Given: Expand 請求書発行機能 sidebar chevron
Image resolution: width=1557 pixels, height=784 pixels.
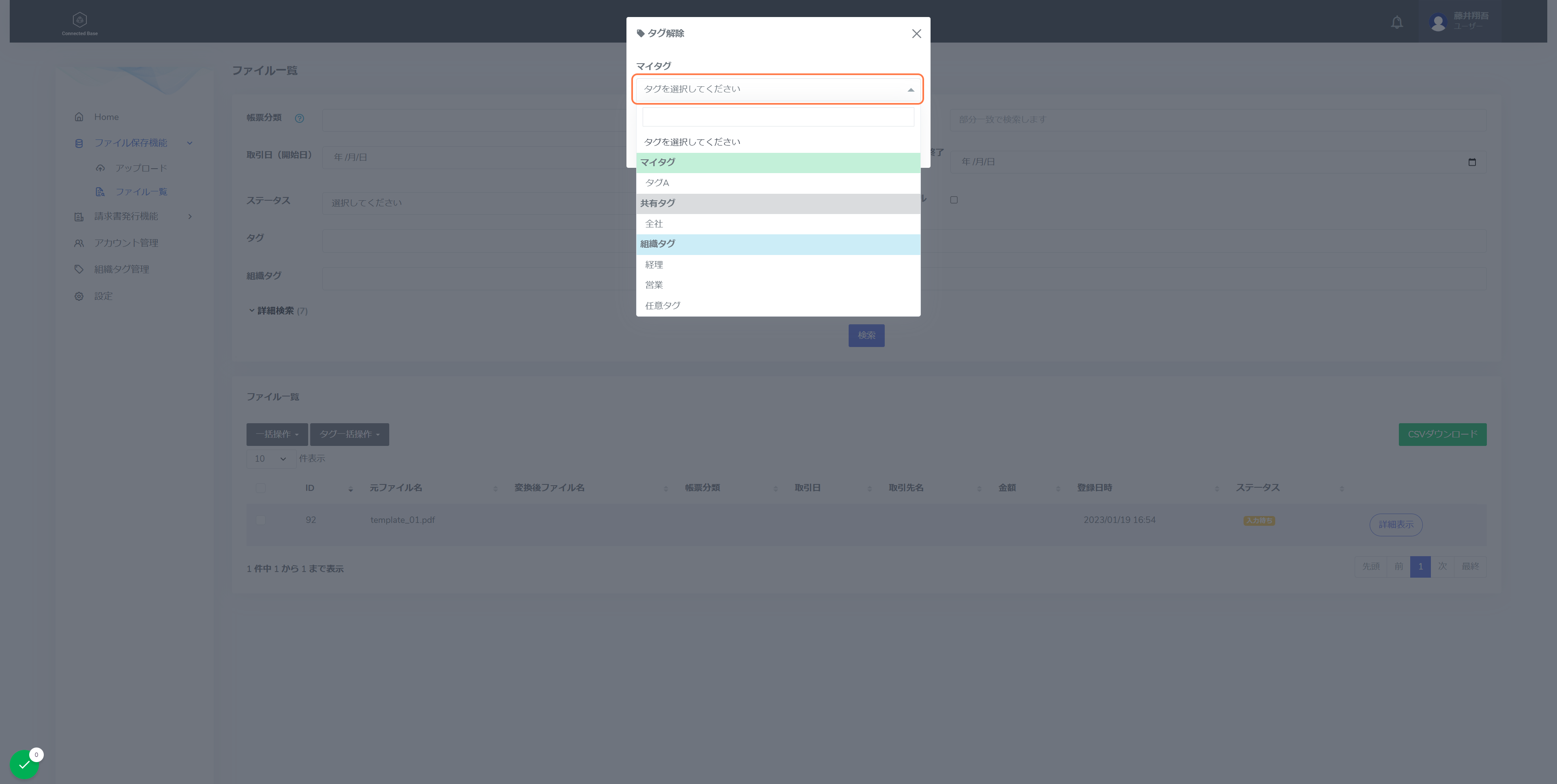Looking at the screenshot, I should [190, 216].
